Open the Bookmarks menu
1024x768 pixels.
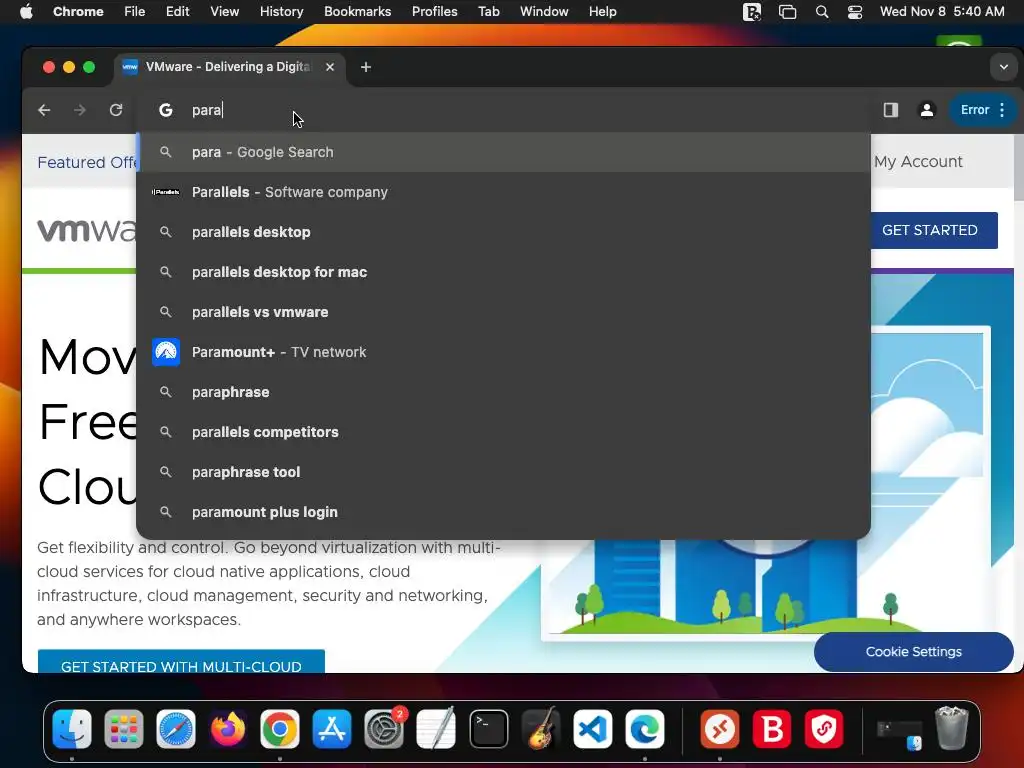(357, 12)
